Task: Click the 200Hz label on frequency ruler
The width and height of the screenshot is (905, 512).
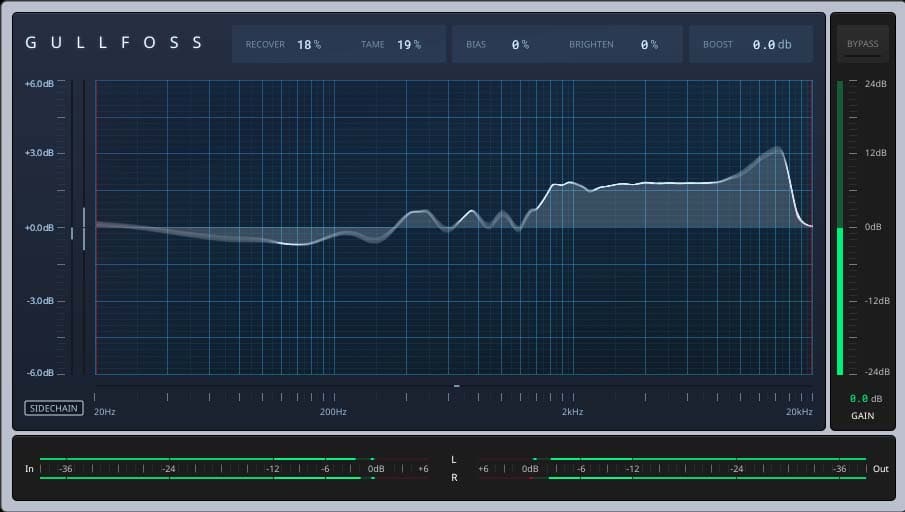Action: 333,412
